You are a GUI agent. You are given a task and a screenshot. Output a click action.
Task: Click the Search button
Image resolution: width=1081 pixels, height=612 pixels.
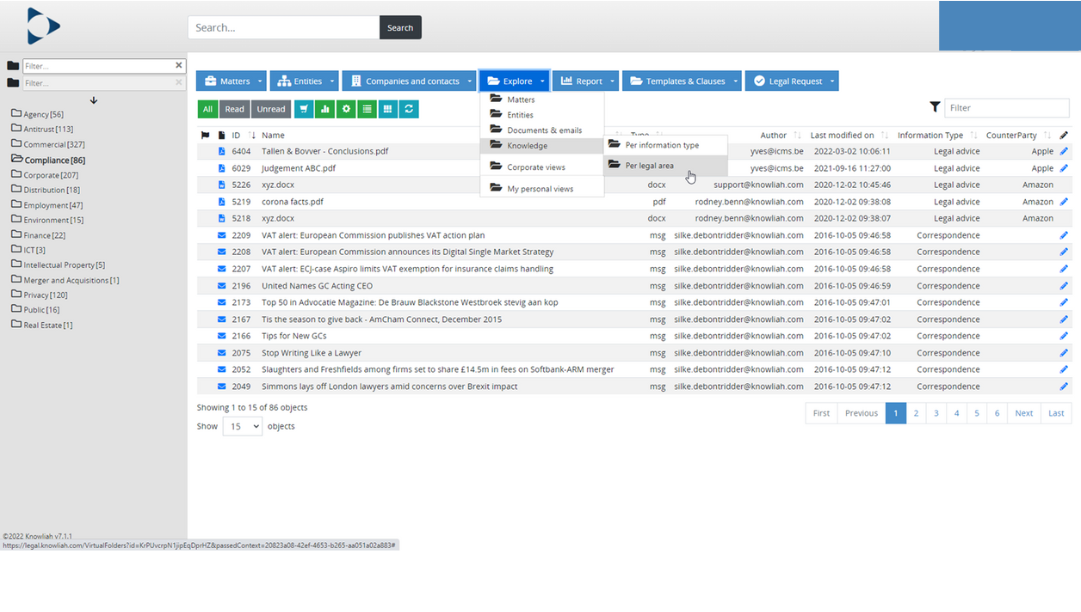coord(399,27)
